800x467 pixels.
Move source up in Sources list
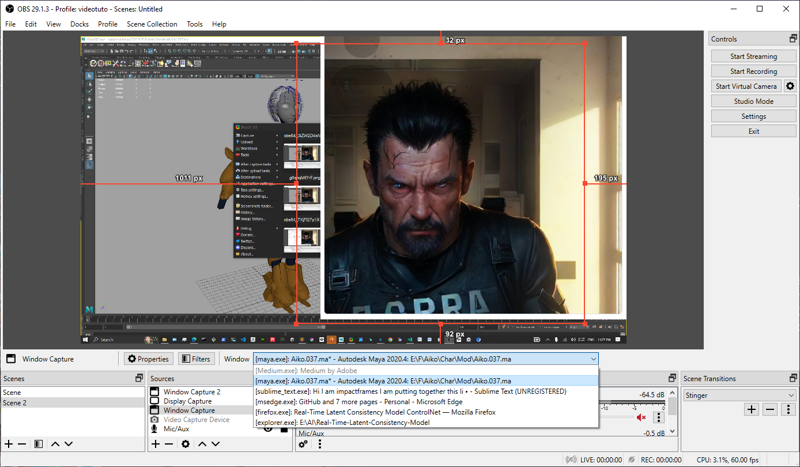(202, 444)
